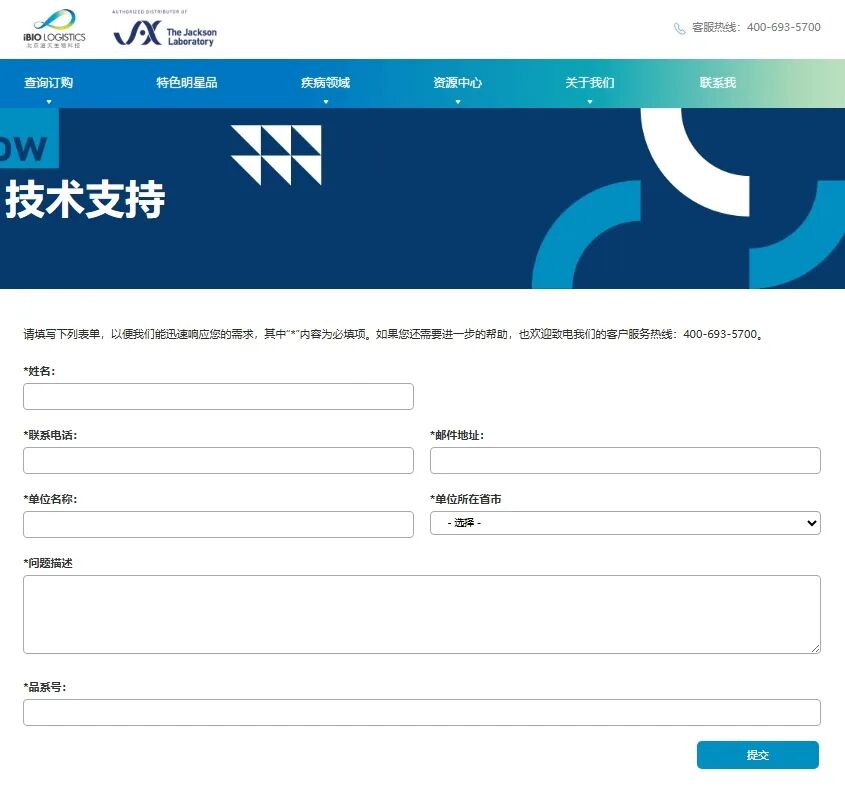Focus the 姓名 text field
This screenshot has width=845, height=793.
pos(218,397)
